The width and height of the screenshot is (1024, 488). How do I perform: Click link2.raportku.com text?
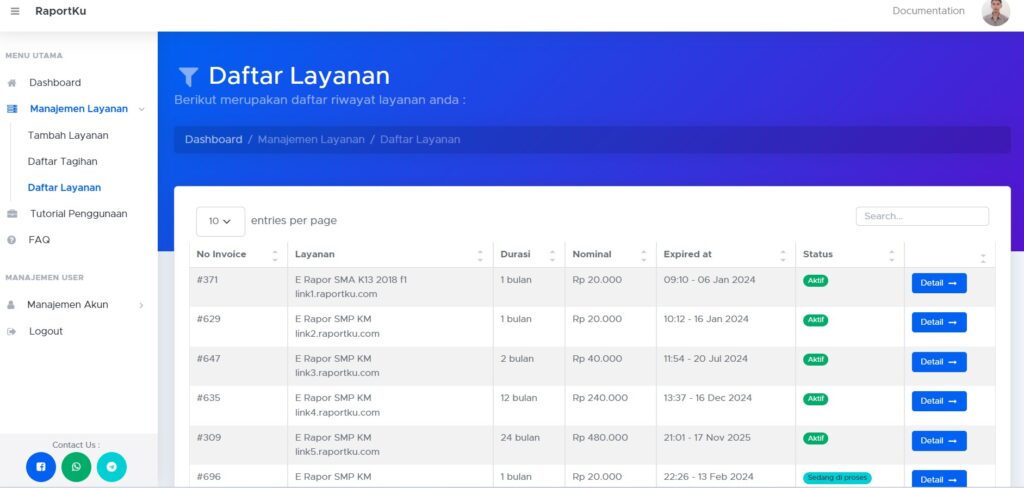[x=337, y=334]
